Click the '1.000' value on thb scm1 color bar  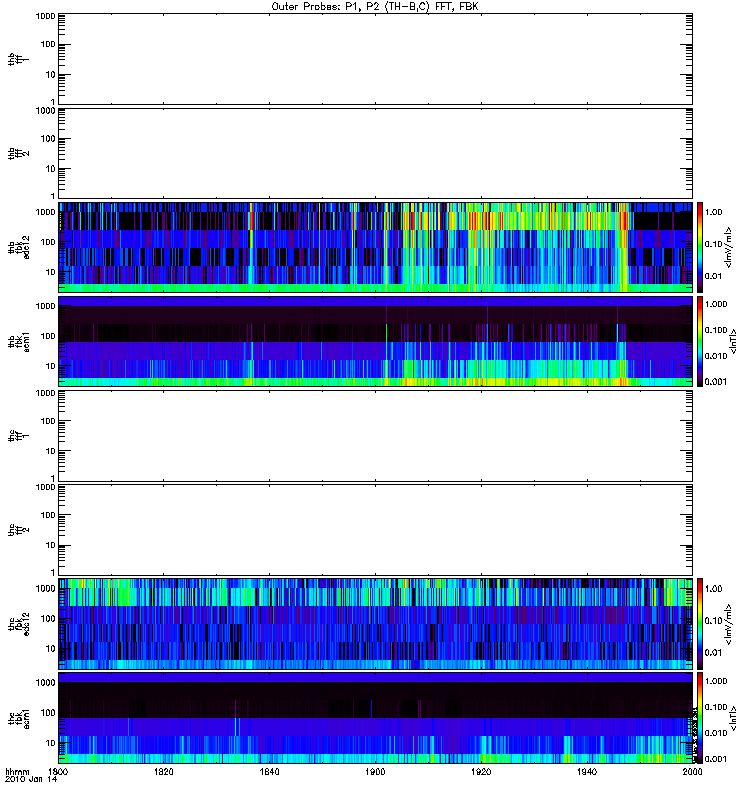[716, 304]
